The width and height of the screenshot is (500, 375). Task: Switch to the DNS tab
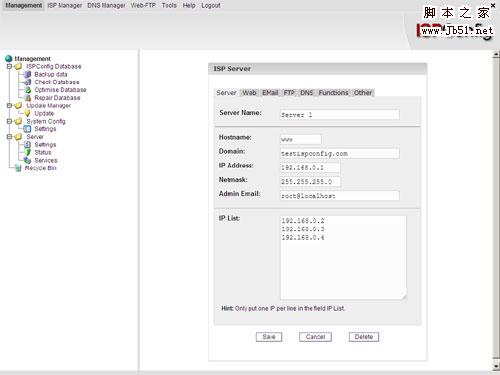tap(306, 93)
